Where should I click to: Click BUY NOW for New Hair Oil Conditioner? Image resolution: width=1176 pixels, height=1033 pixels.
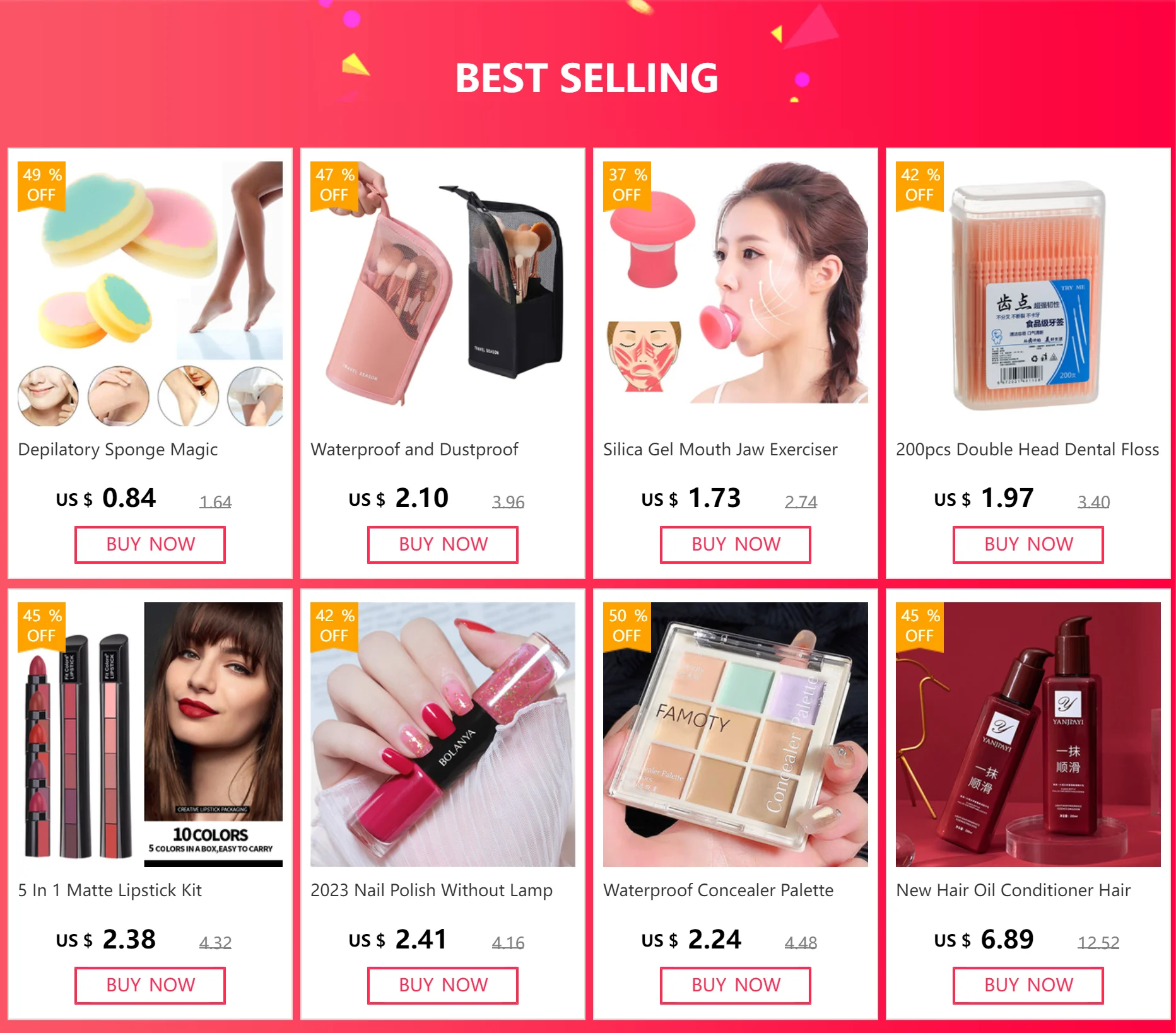[1028, 985]
